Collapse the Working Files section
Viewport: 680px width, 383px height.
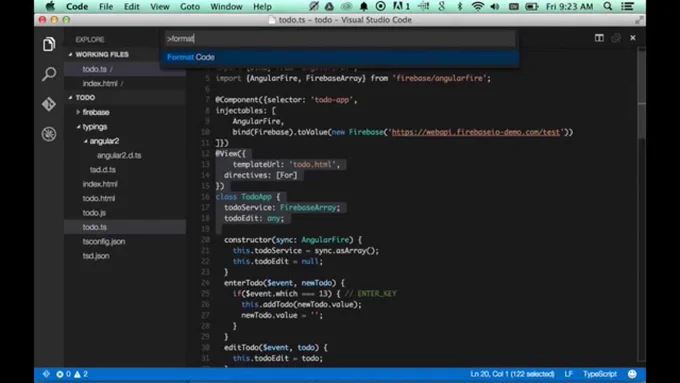71,55
